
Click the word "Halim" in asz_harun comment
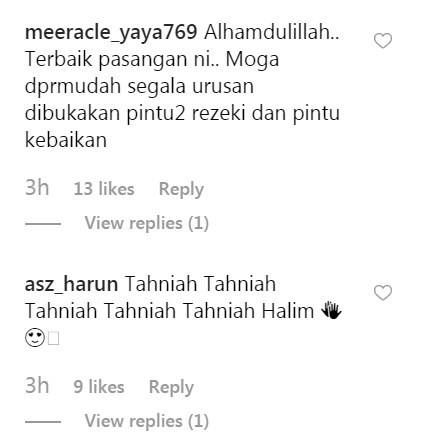click(288, 311)
